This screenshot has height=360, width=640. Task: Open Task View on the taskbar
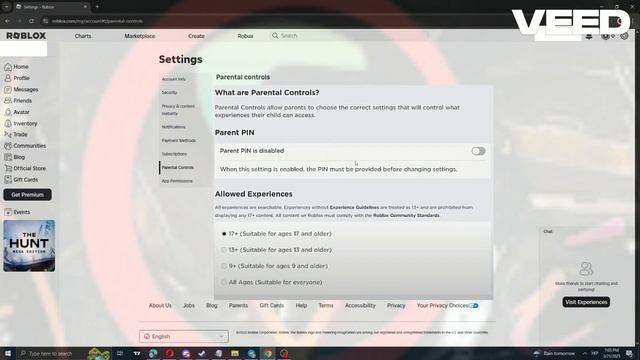point(120,353)
